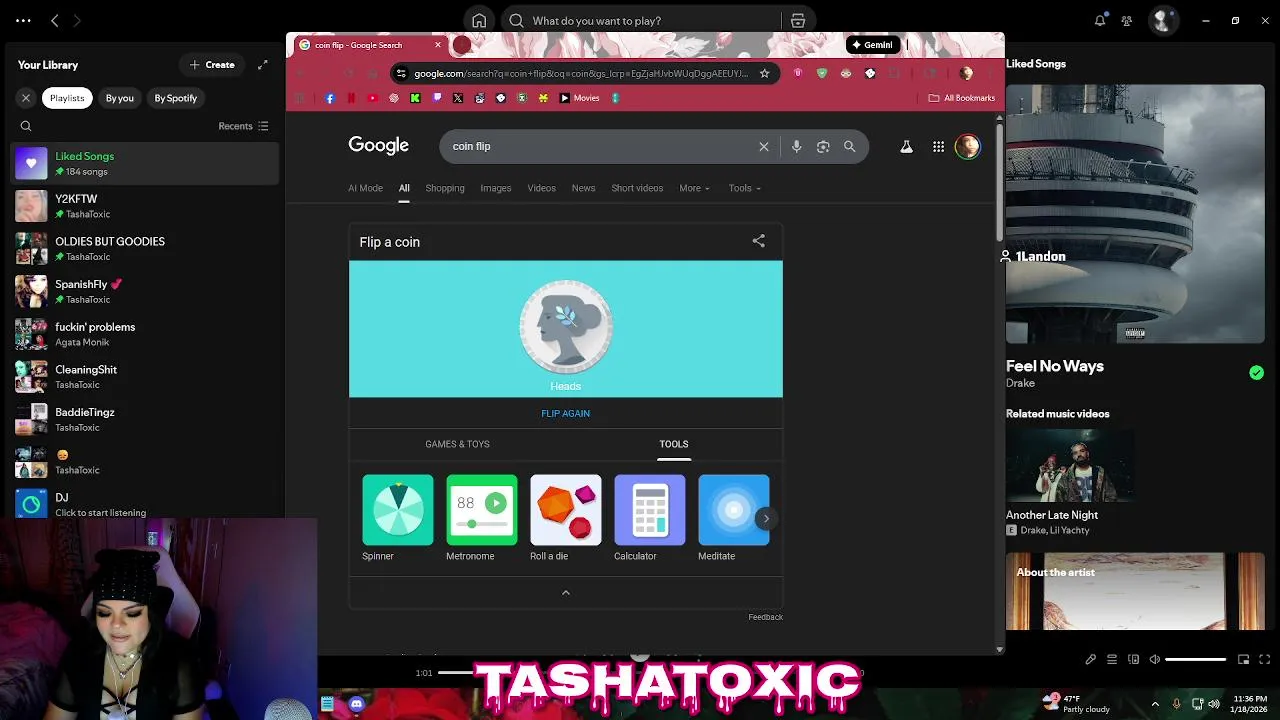This screenshot has width=1280, height=720.
Task: Open Liked Songs playlist in library
Action: 145,163
